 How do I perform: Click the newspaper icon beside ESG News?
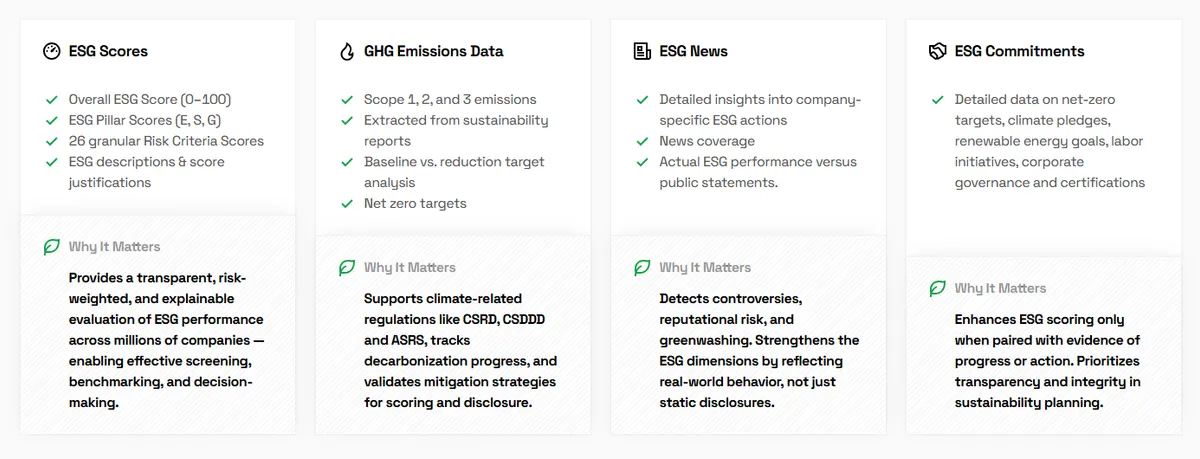[642, 51]
